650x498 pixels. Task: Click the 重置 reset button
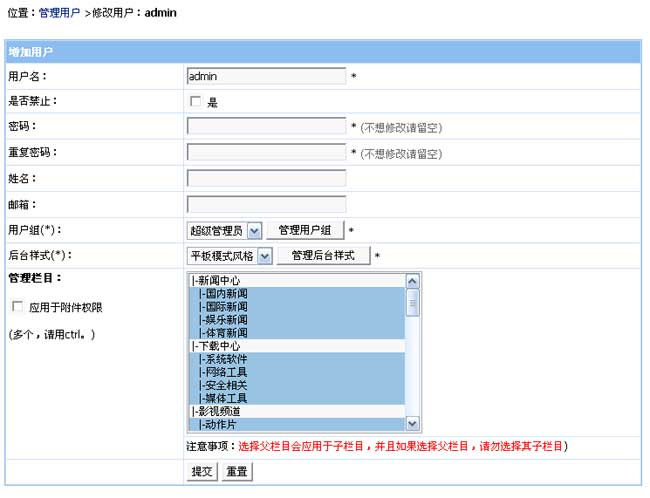point(236,471)
